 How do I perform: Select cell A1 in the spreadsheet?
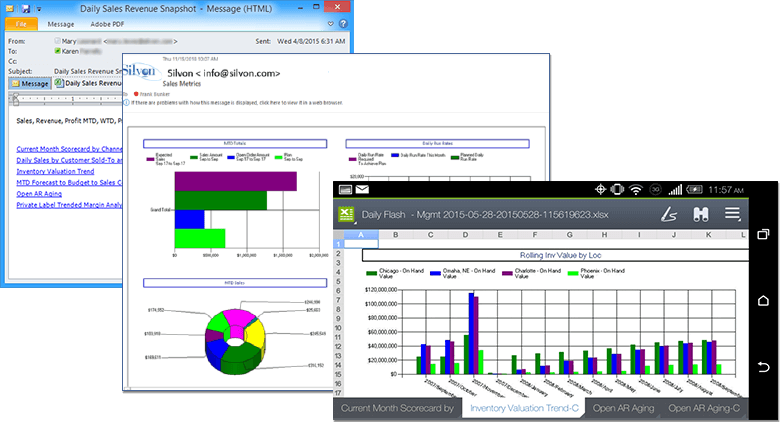[361, 244]
